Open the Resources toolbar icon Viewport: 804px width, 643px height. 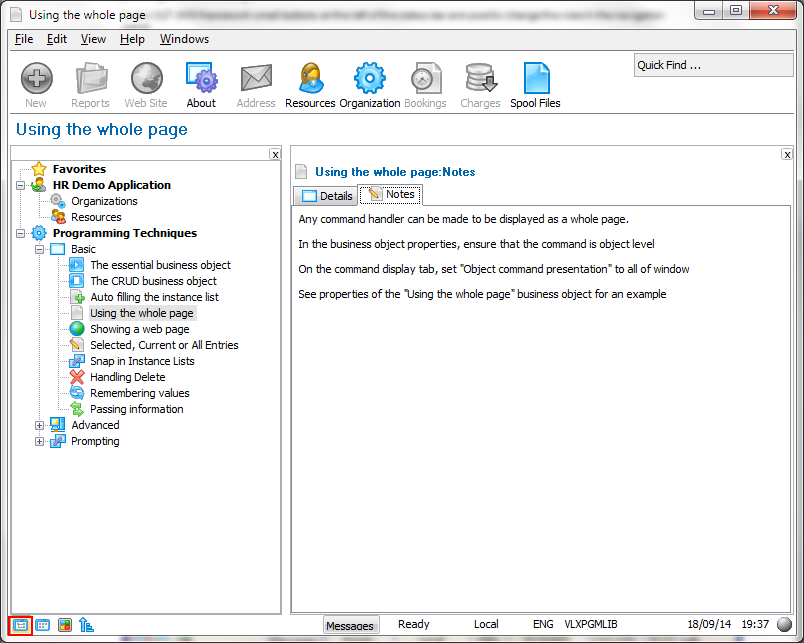tap(311, 79)
